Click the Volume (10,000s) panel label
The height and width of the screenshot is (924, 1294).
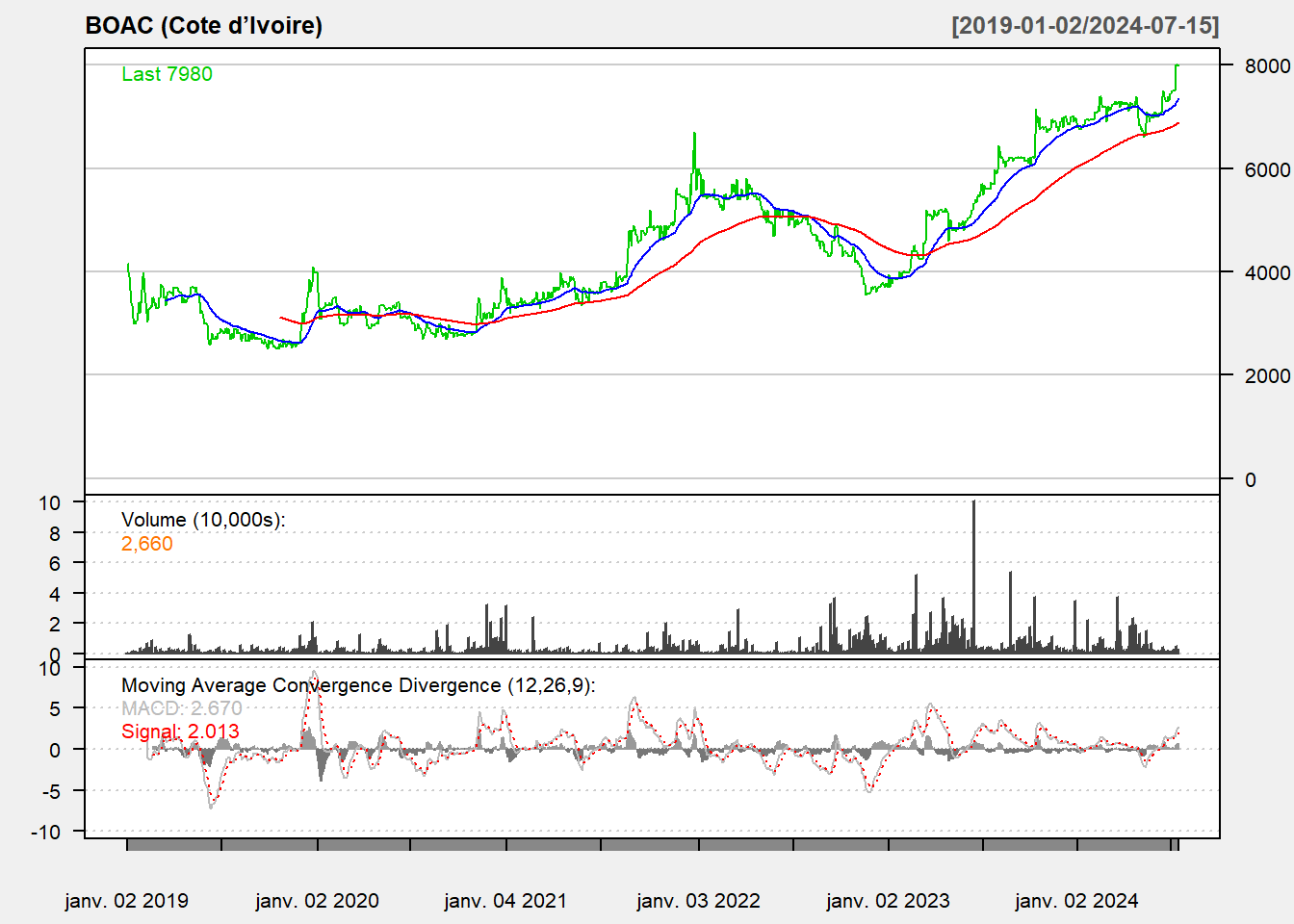click(x=203, y=520)
